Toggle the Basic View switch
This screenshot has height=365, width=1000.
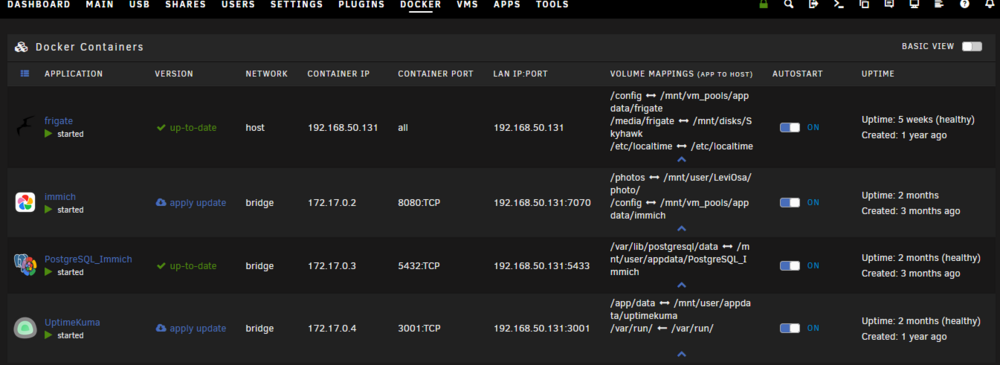972,47
